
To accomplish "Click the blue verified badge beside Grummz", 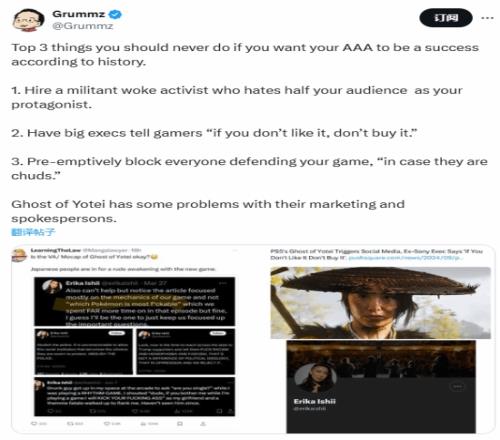I will (x=116, y=14).
